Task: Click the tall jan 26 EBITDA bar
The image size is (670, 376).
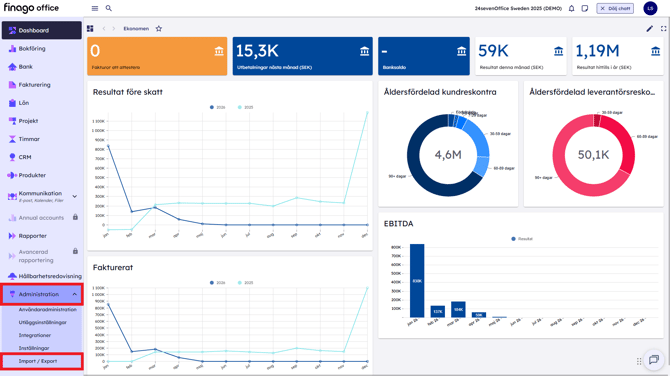Action: pos(417,281)
